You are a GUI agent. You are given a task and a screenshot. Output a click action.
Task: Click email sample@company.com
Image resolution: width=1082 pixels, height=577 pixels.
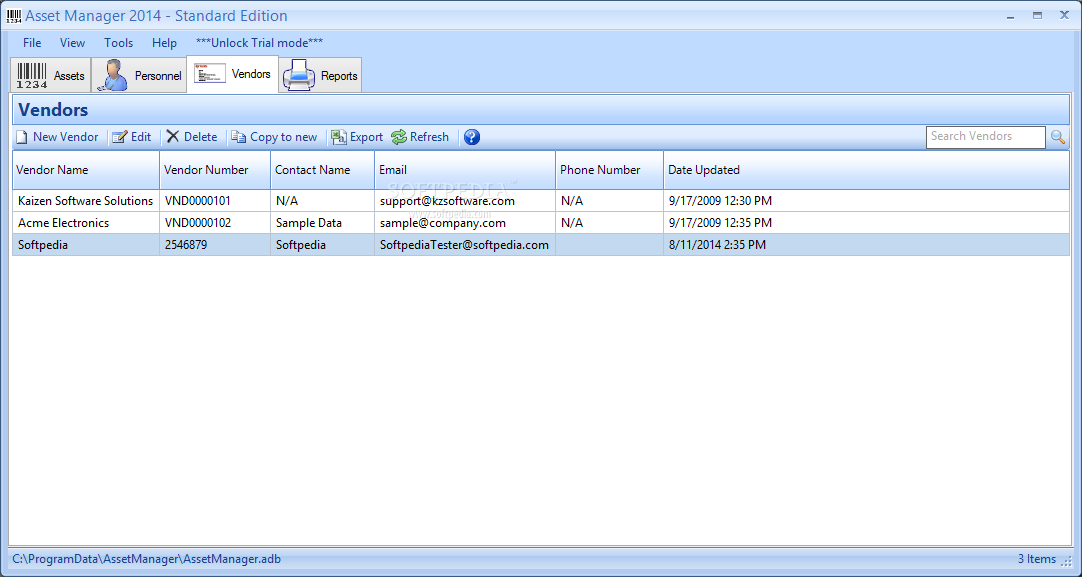(442, 223)
